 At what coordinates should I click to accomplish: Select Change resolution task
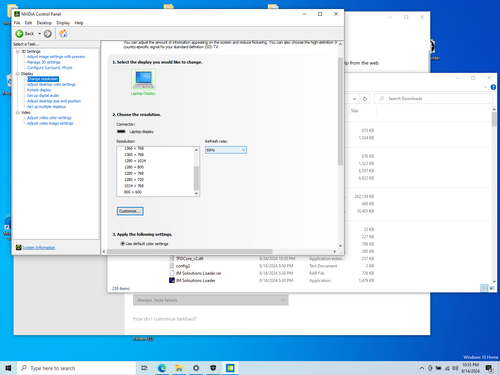click(43, 79)
